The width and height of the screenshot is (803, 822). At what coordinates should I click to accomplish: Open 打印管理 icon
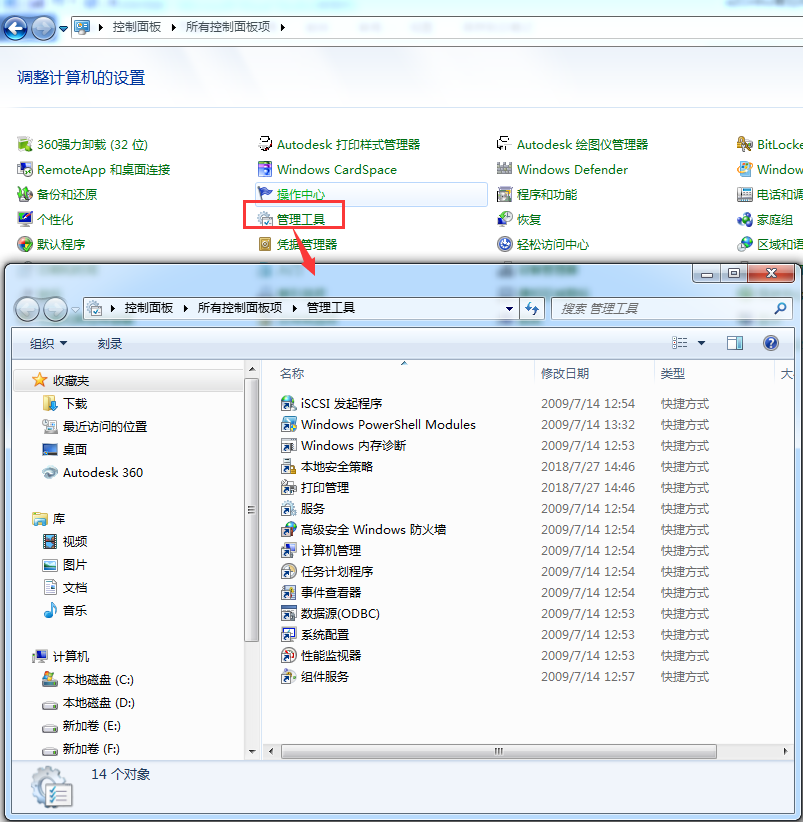(x=288, y=487)
